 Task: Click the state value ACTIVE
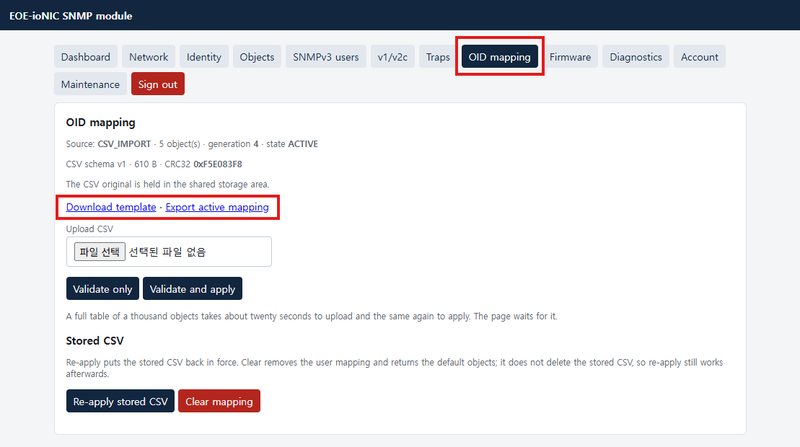303,144
